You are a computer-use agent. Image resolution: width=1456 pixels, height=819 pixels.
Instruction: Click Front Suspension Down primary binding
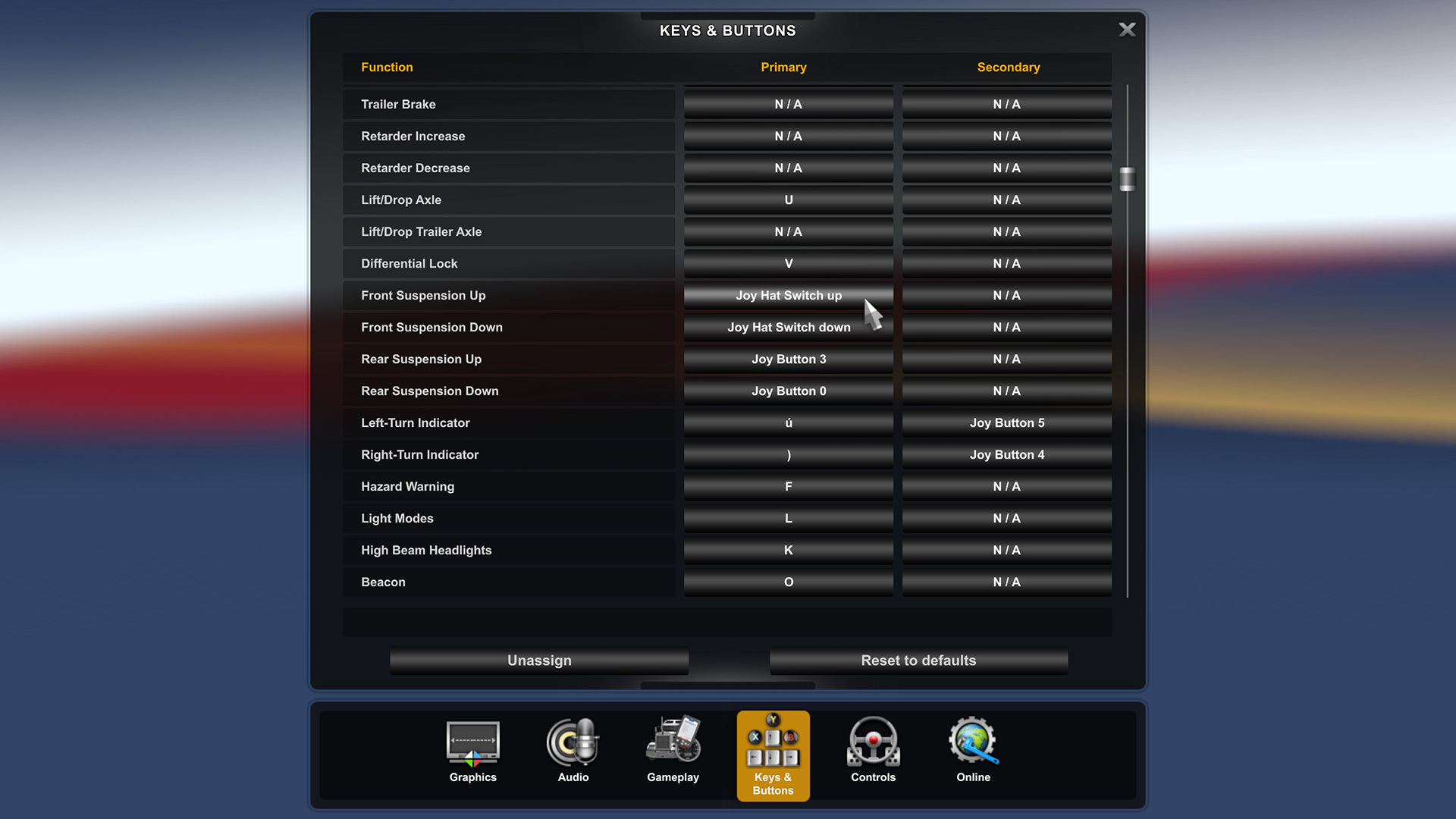(x=788, y=327)
